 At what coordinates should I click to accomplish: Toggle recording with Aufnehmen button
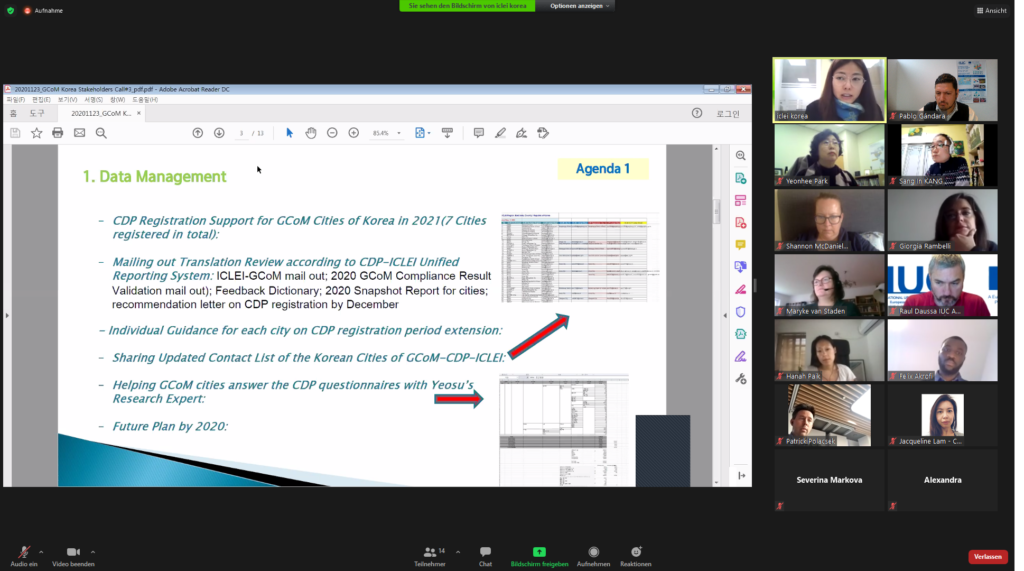593,556
